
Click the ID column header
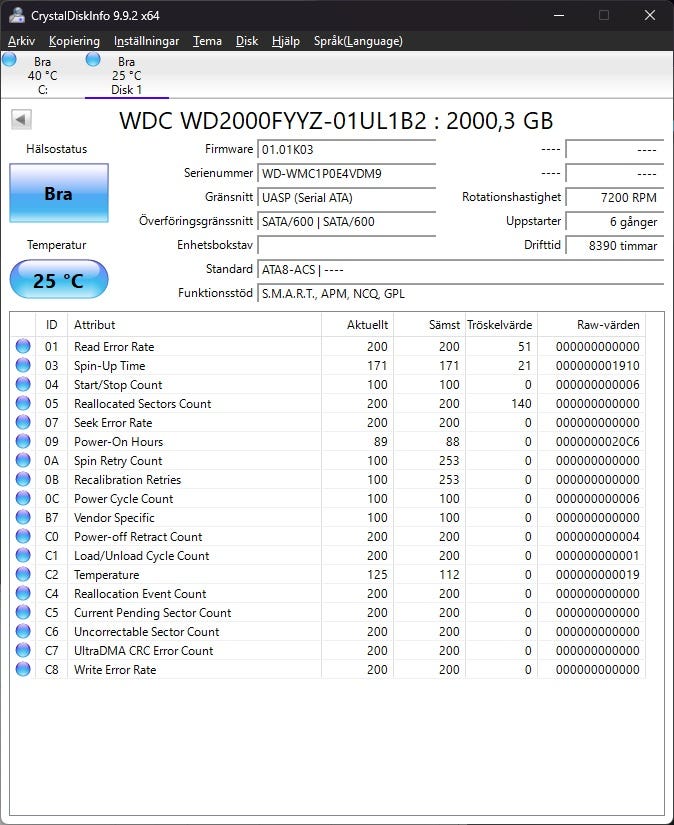pyautogui.click(x=52, y=325)
